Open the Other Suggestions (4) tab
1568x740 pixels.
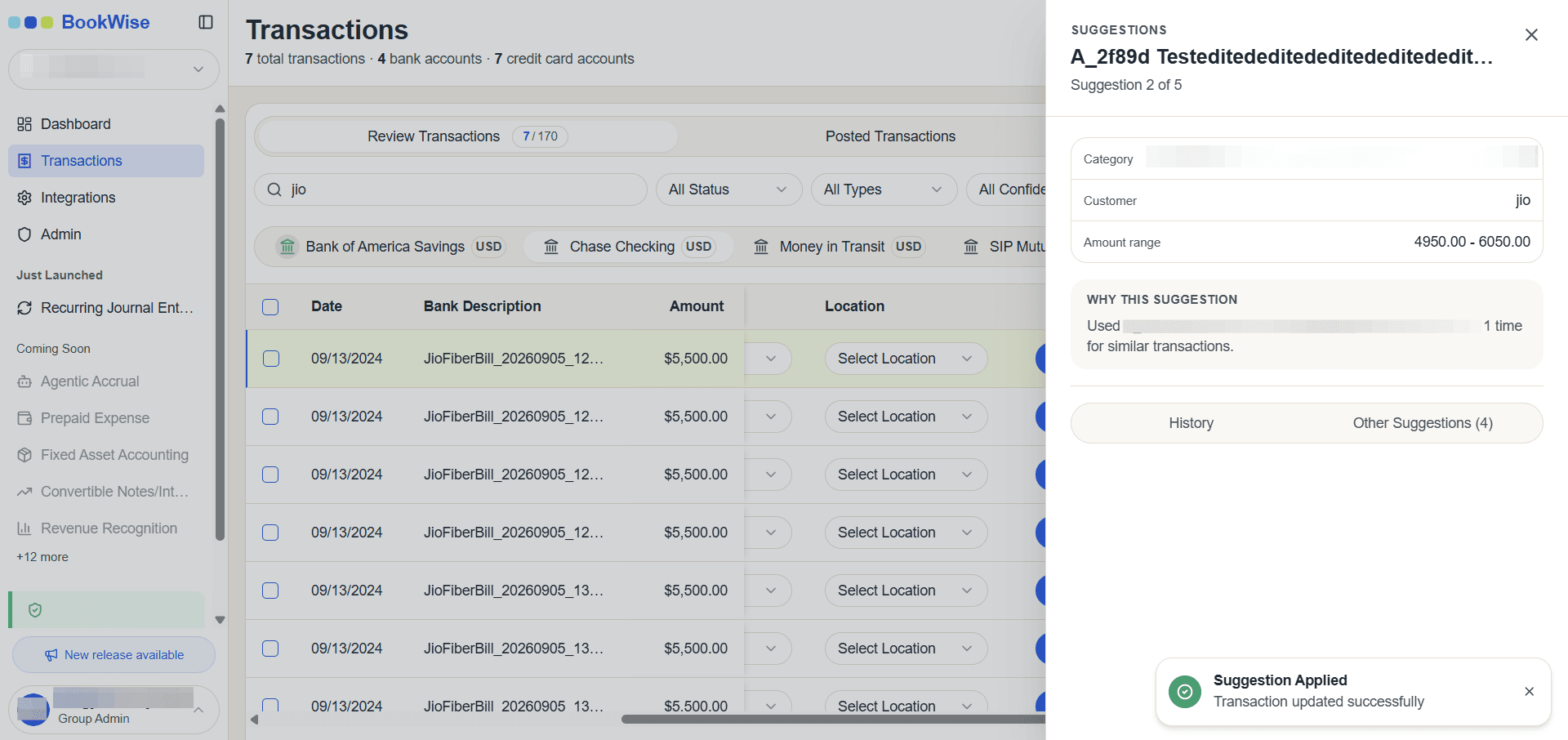[1423, 423]
